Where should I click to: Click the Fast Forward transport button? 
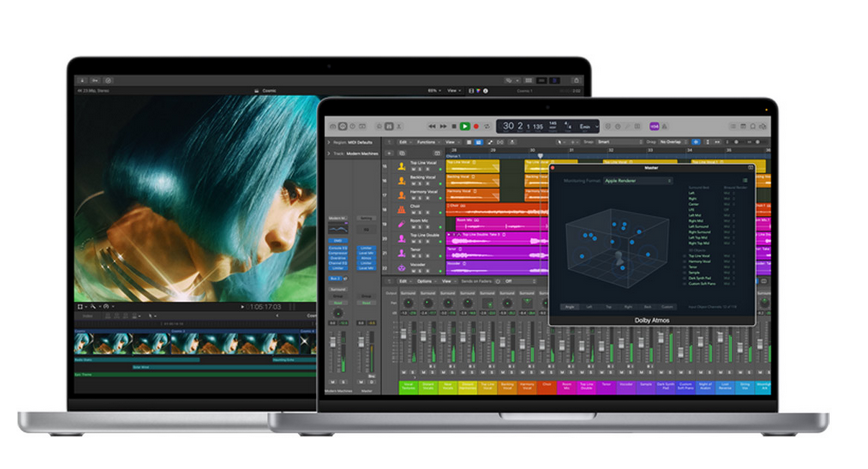[443, 127]
